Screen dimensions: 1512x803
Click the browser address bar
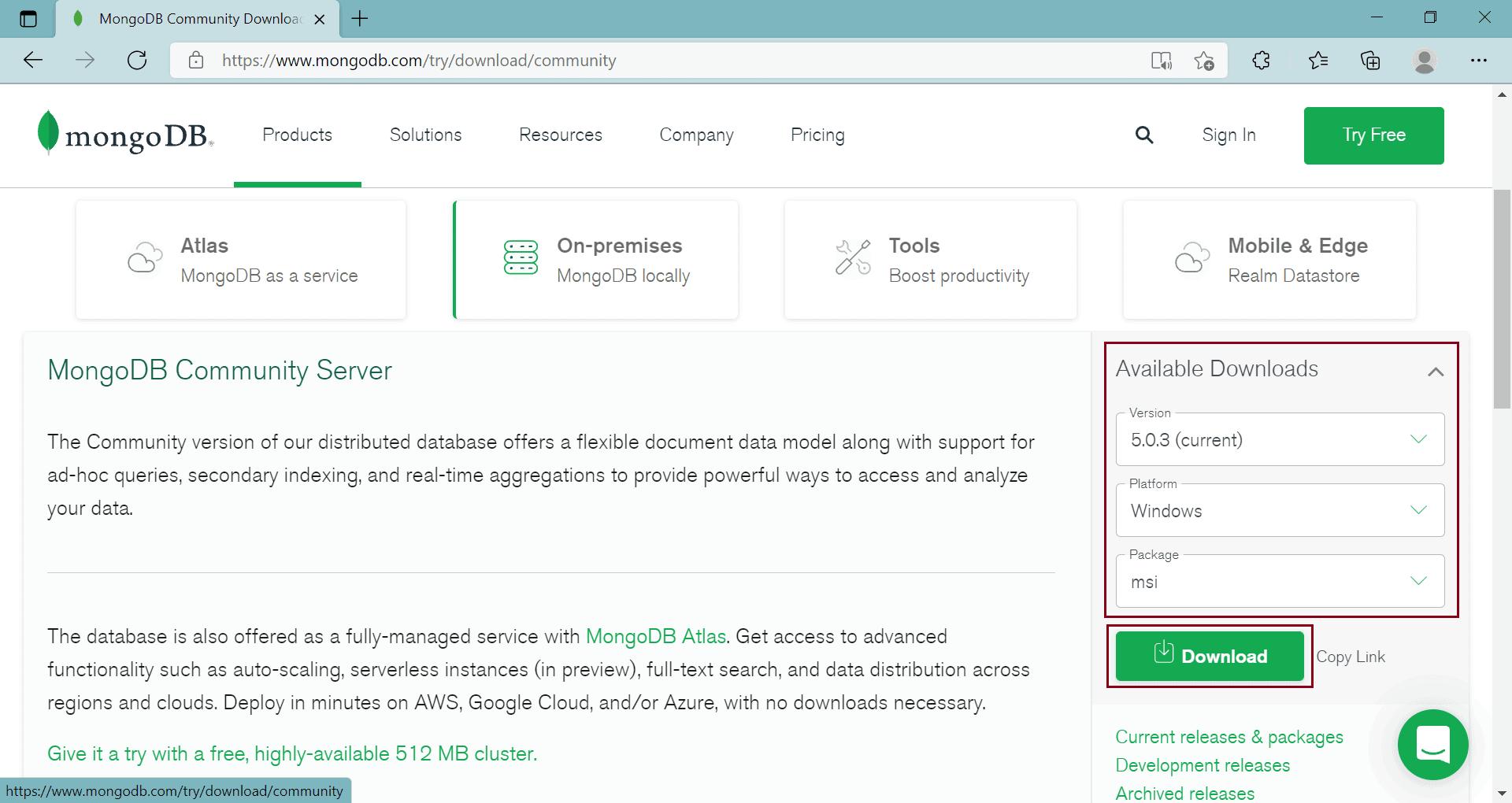point(551,60)
